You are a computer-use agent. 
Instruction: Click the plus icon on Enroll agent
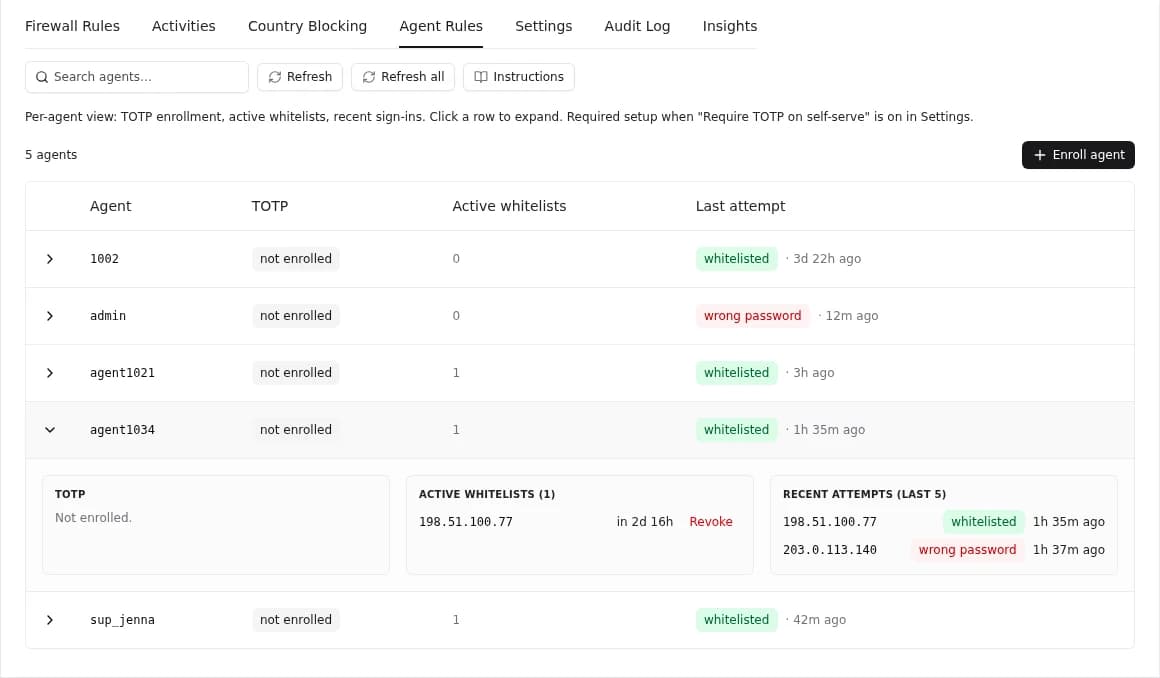tap(1039, 155)
